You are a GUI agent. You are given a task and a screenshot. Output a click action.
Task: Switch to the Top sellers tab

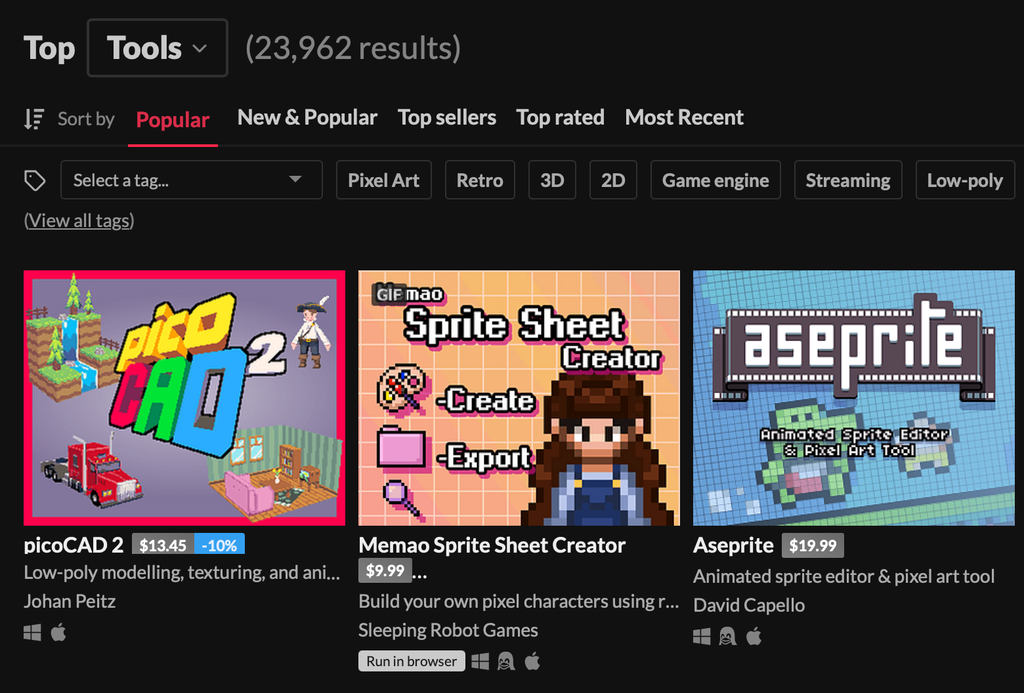click(x=446, y=117)
